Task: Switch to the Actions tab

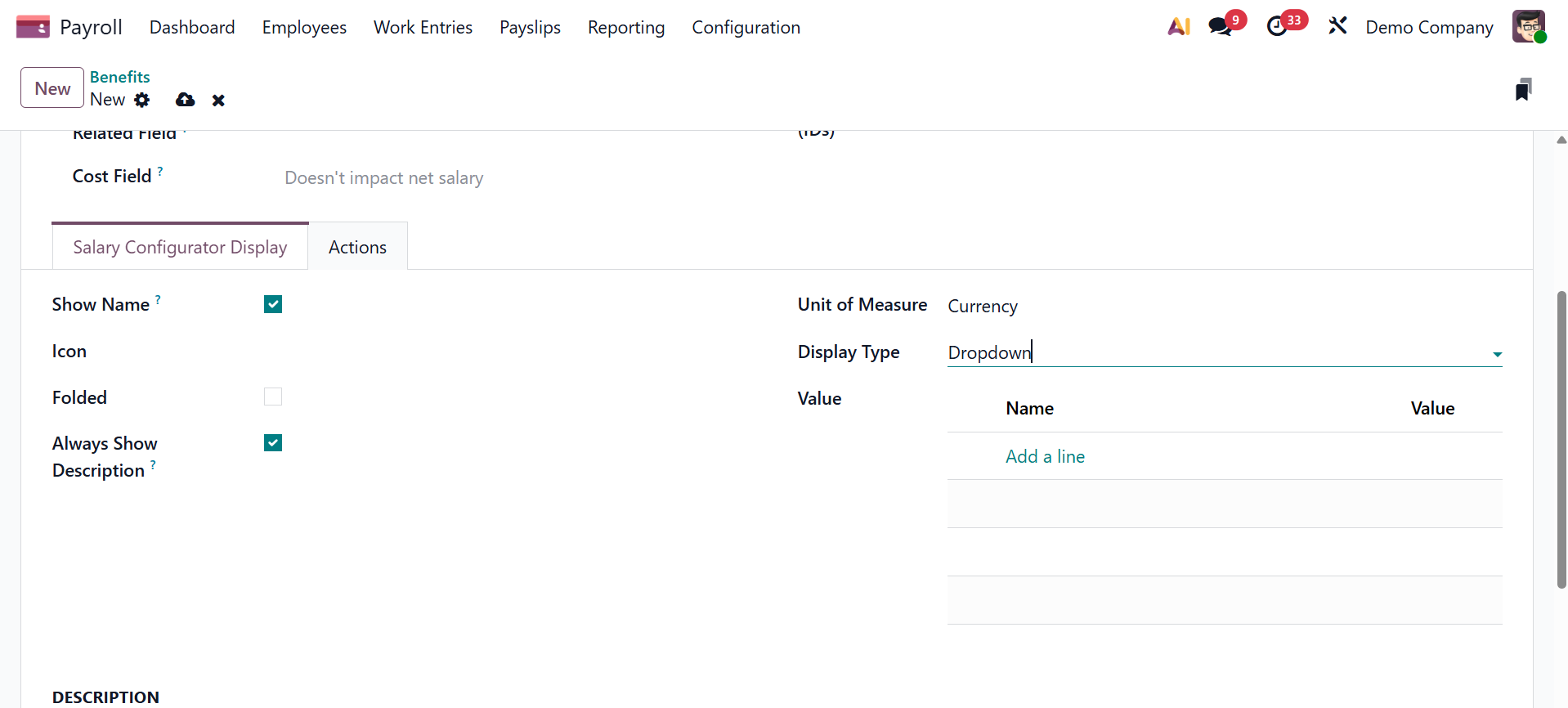Action: tap(357, 247)
